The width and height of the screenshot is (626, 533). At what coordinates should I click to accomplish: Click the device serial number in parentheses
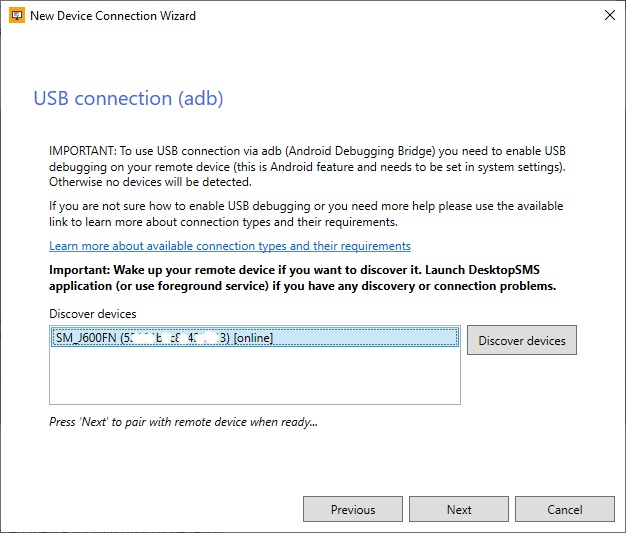tap(176, 339)
